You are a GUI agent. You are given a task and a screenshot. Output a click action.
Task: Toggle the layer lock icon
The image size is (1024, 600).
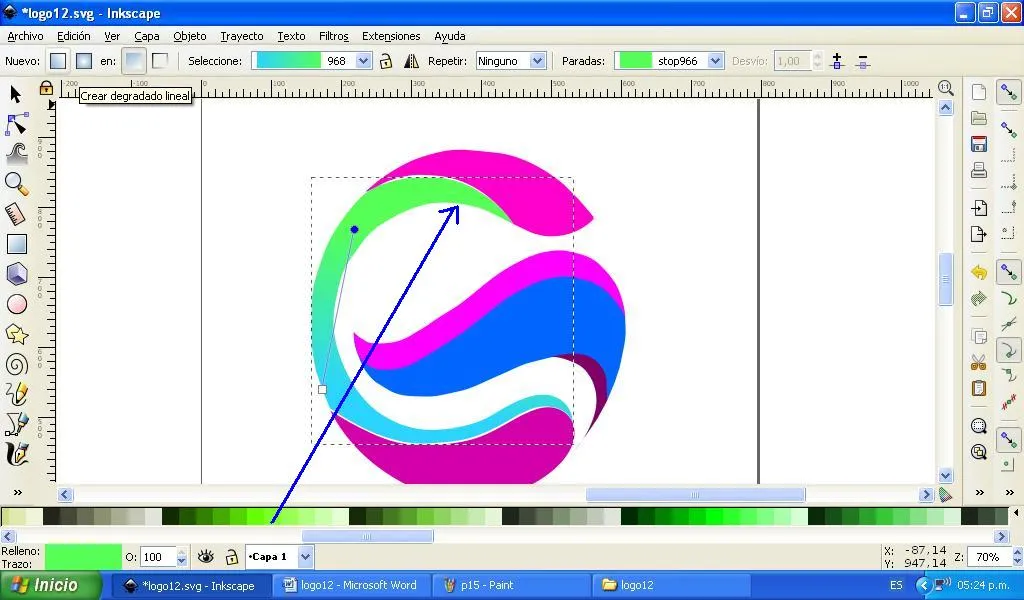tap(232, 557)
